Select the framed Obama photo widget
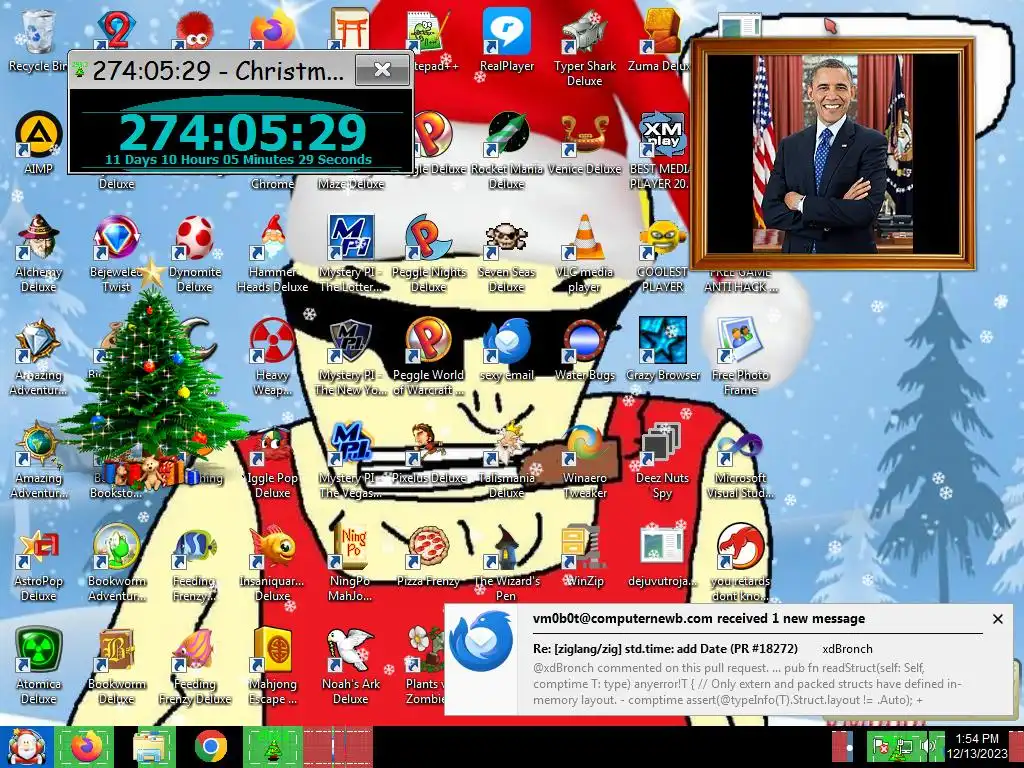Image resolution: width=1024 pixels, height=768 pixels. (833, 153)
